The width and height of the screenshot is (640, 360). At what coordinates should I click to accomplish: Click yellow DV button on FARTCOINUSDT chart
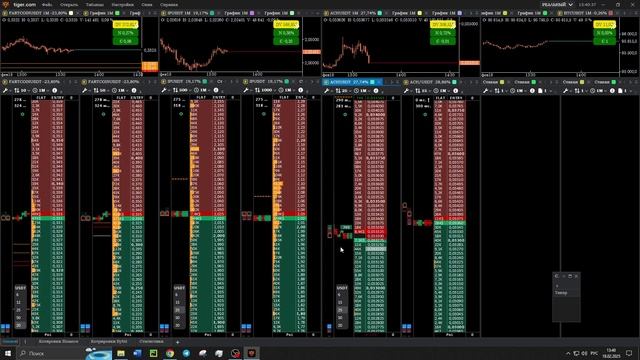click(126, 24)
